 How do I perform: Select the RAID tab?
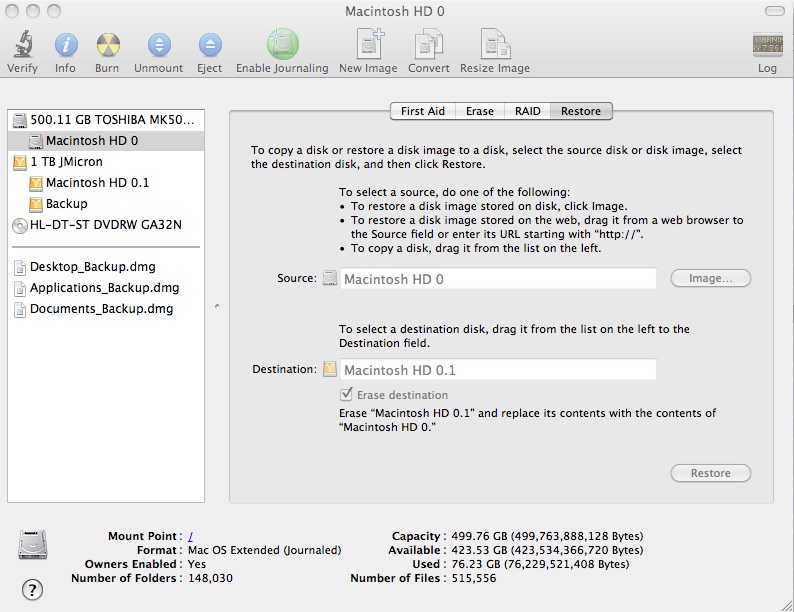[x=528, y=111]
